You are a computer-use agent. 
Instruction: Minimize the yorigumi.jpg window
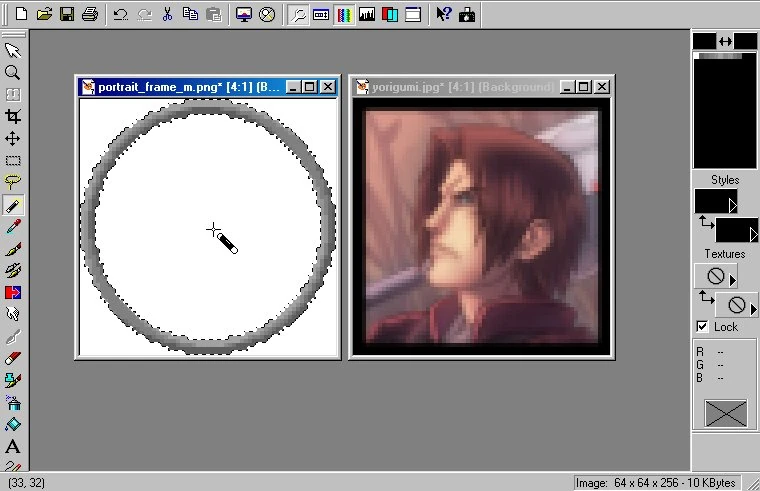[x=567, y=87]
